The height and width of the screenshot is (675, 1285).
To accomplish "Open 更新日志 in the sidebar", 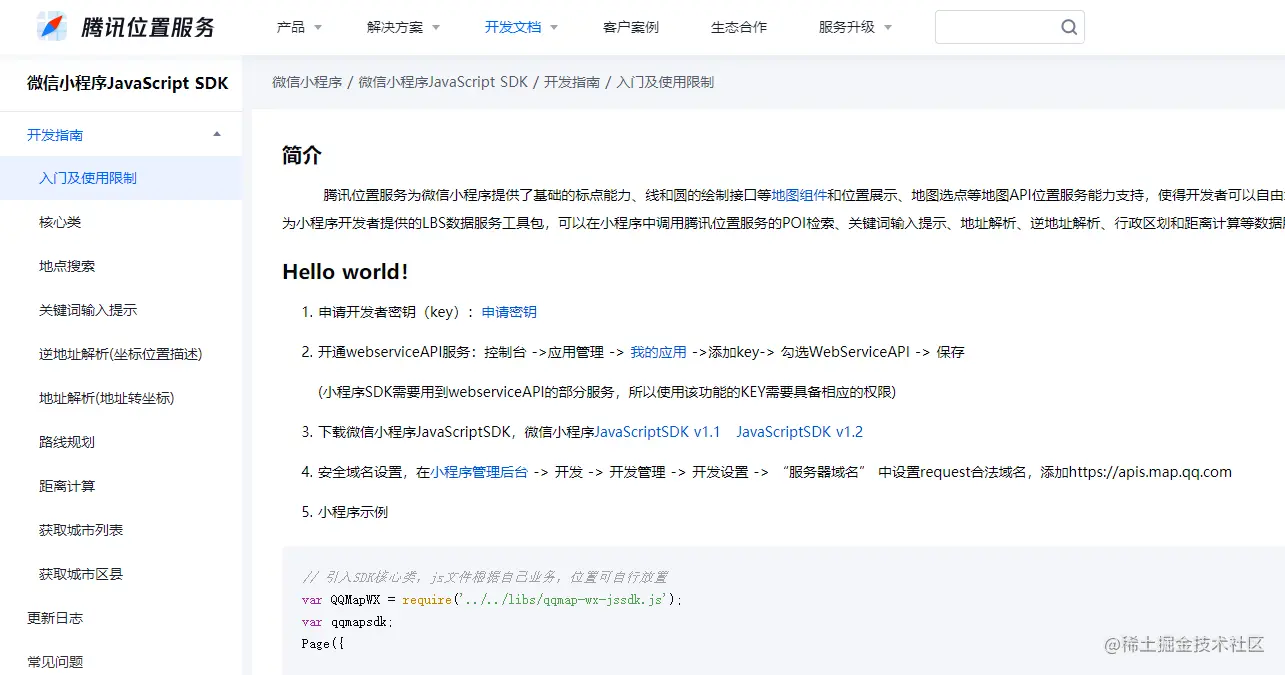I will [x=55, y=618].
